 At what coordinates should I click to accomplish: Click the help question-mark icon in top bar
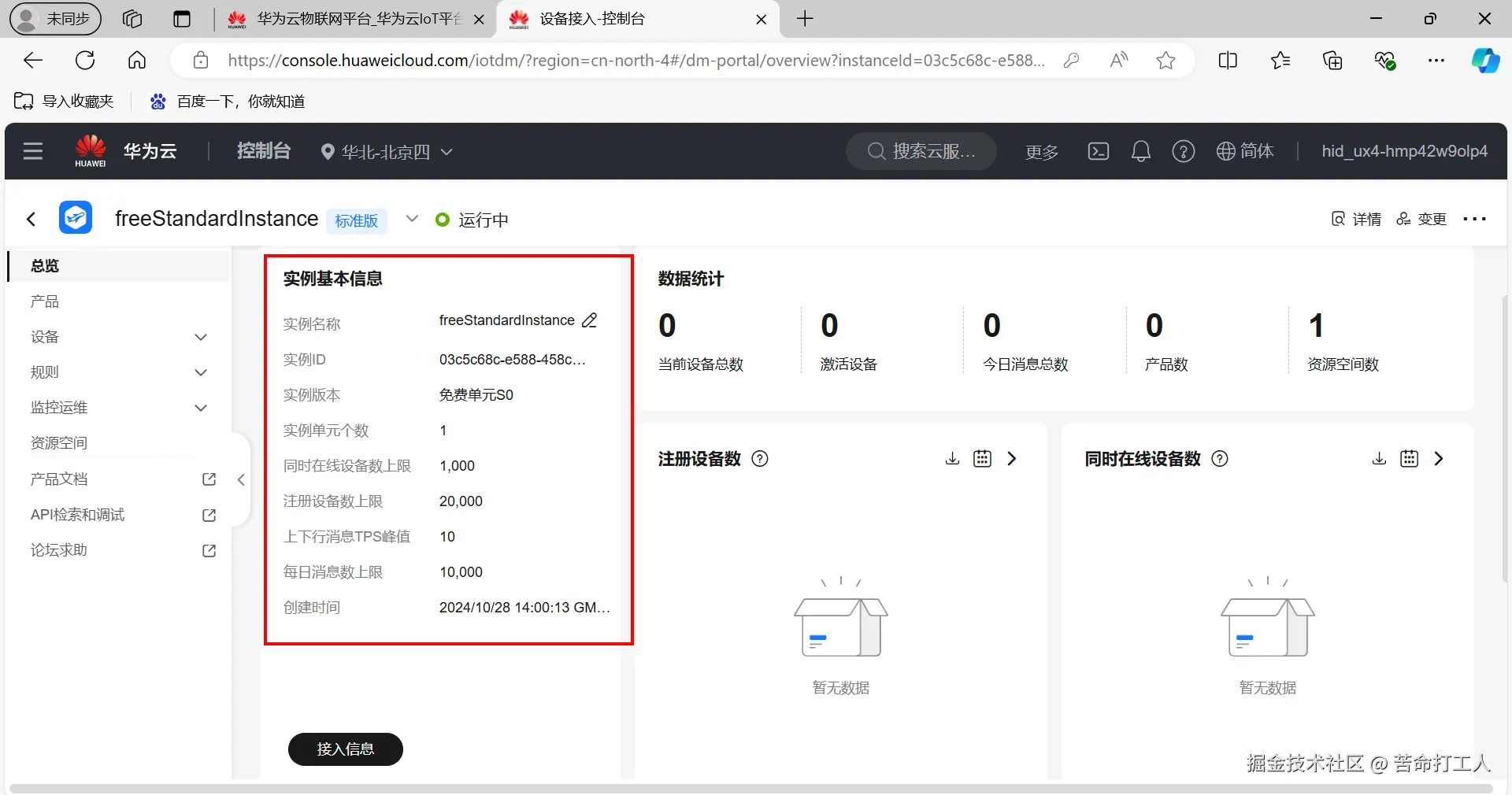1183,151
